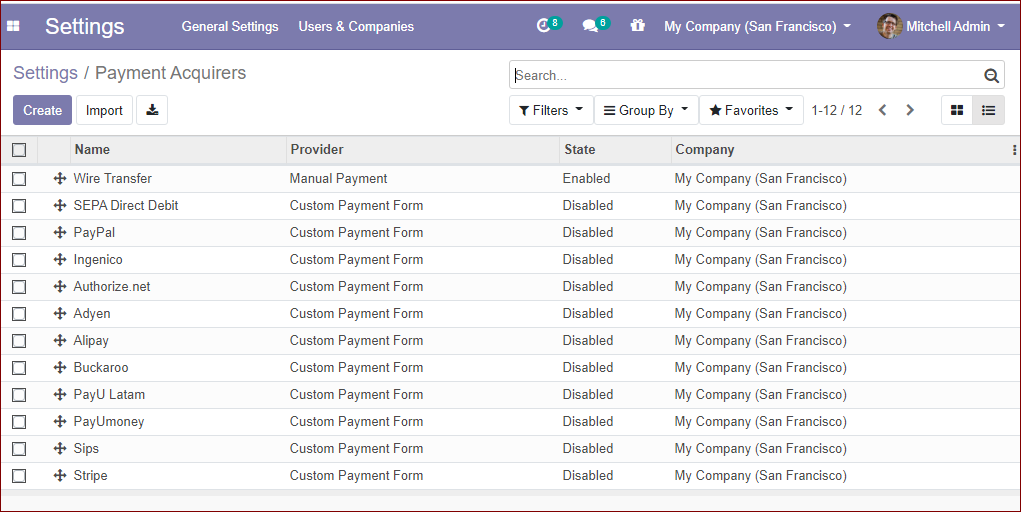Open the Sips acquirer name

(x=86, y=449)
